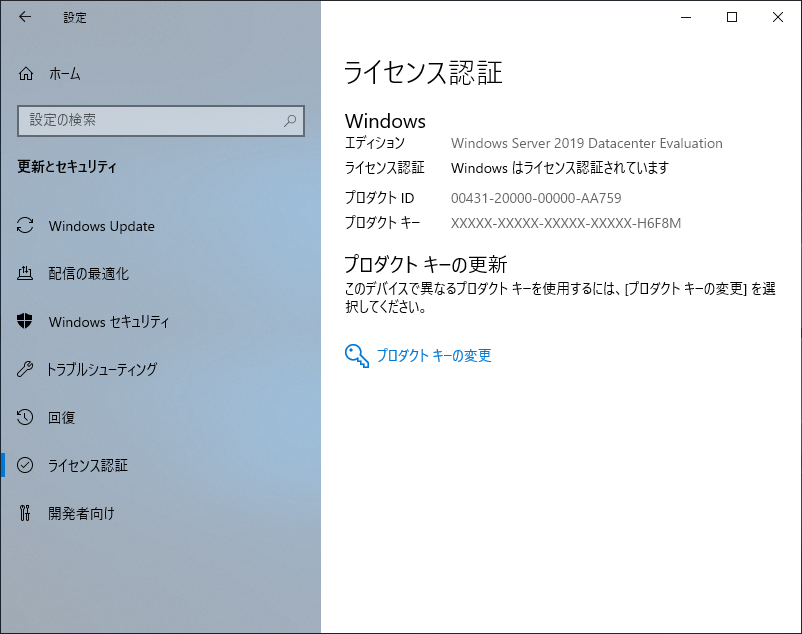The height and width of the screenshot is (634, 802).
Task: Click the Windows セキュリティ shield icon
Action: (x=25, y=321)
